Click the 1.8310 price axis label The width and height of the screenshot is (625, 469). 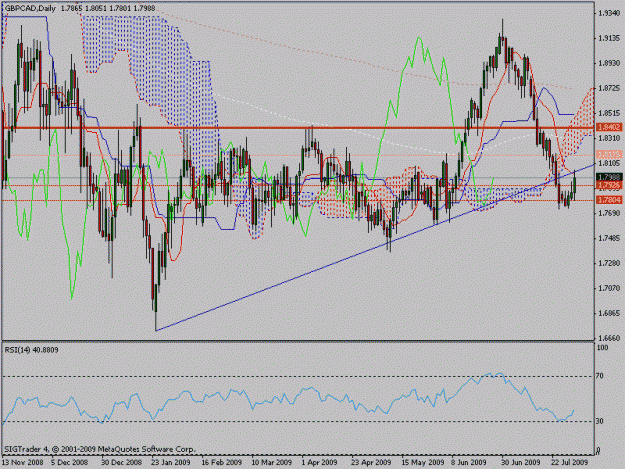click(x=610, y=138)
